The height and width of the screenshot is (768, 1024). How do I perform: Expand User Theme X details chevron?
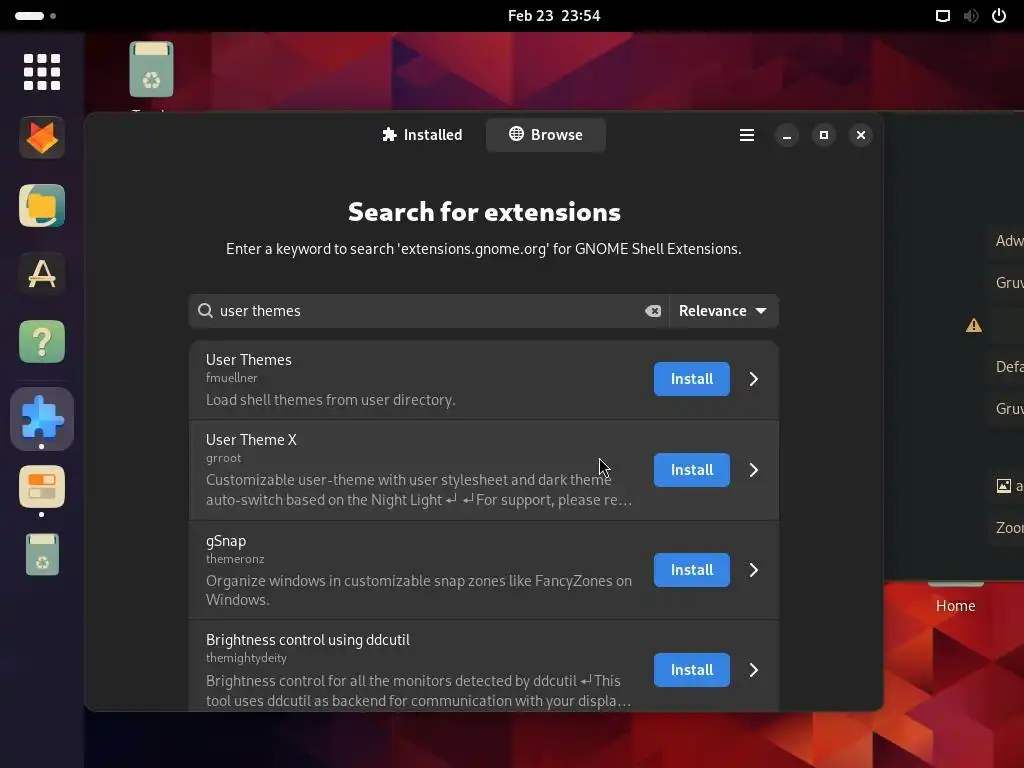(x=754, y=470)
